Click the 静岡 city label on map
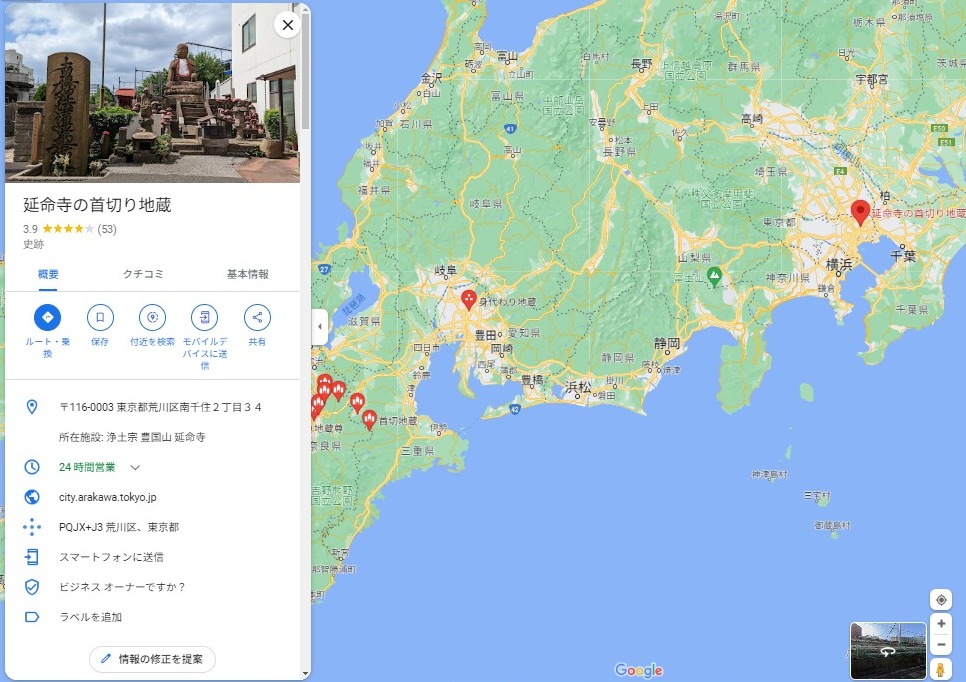The height and width of the screenshot is (682, 966). click(x=667, y=343)
